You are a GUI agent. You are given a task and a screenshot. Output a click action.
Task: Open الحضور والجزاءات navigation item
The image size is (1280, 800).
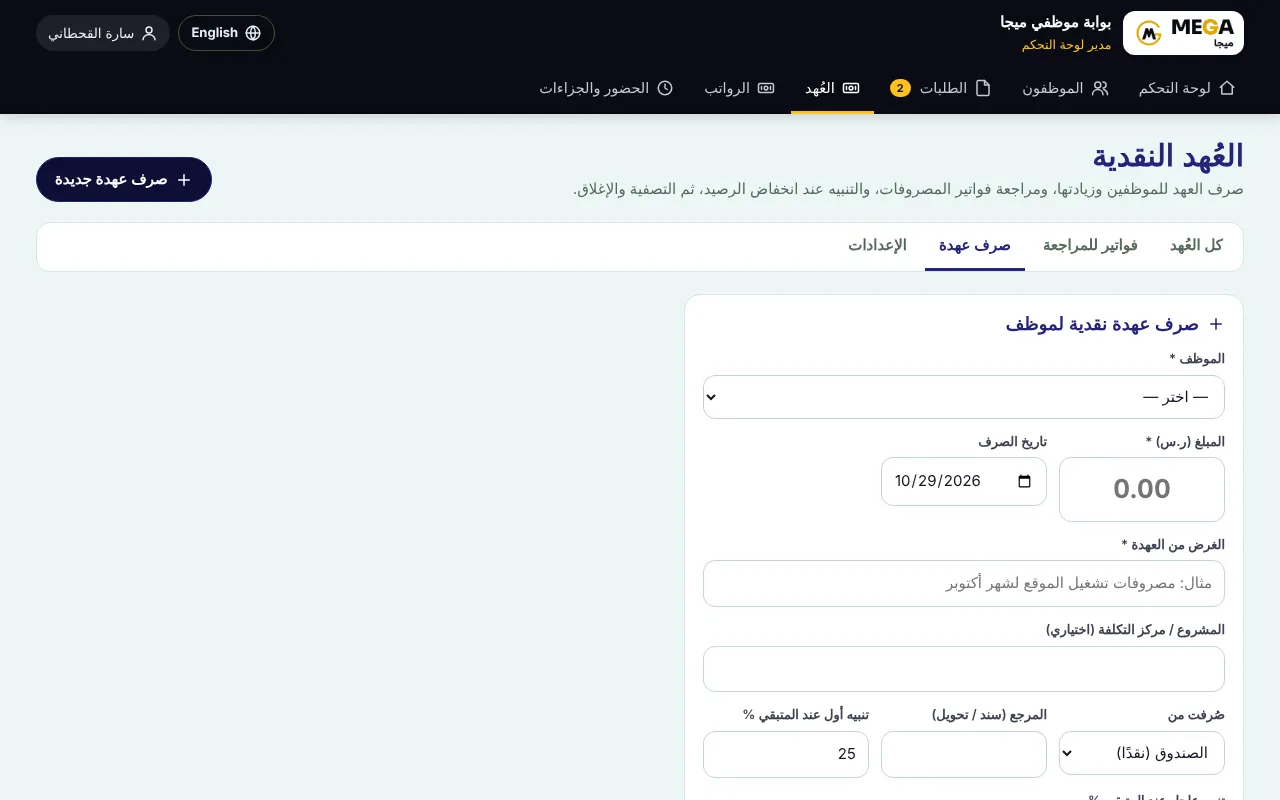click(606, 88)
